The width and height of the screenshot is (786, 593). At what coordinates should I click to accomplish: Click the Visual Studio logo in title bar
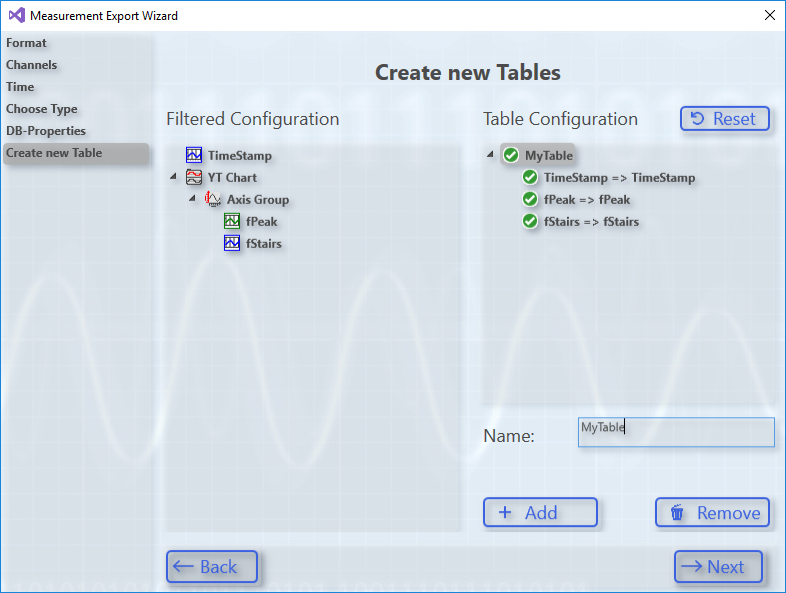click(x=17, y=15)
